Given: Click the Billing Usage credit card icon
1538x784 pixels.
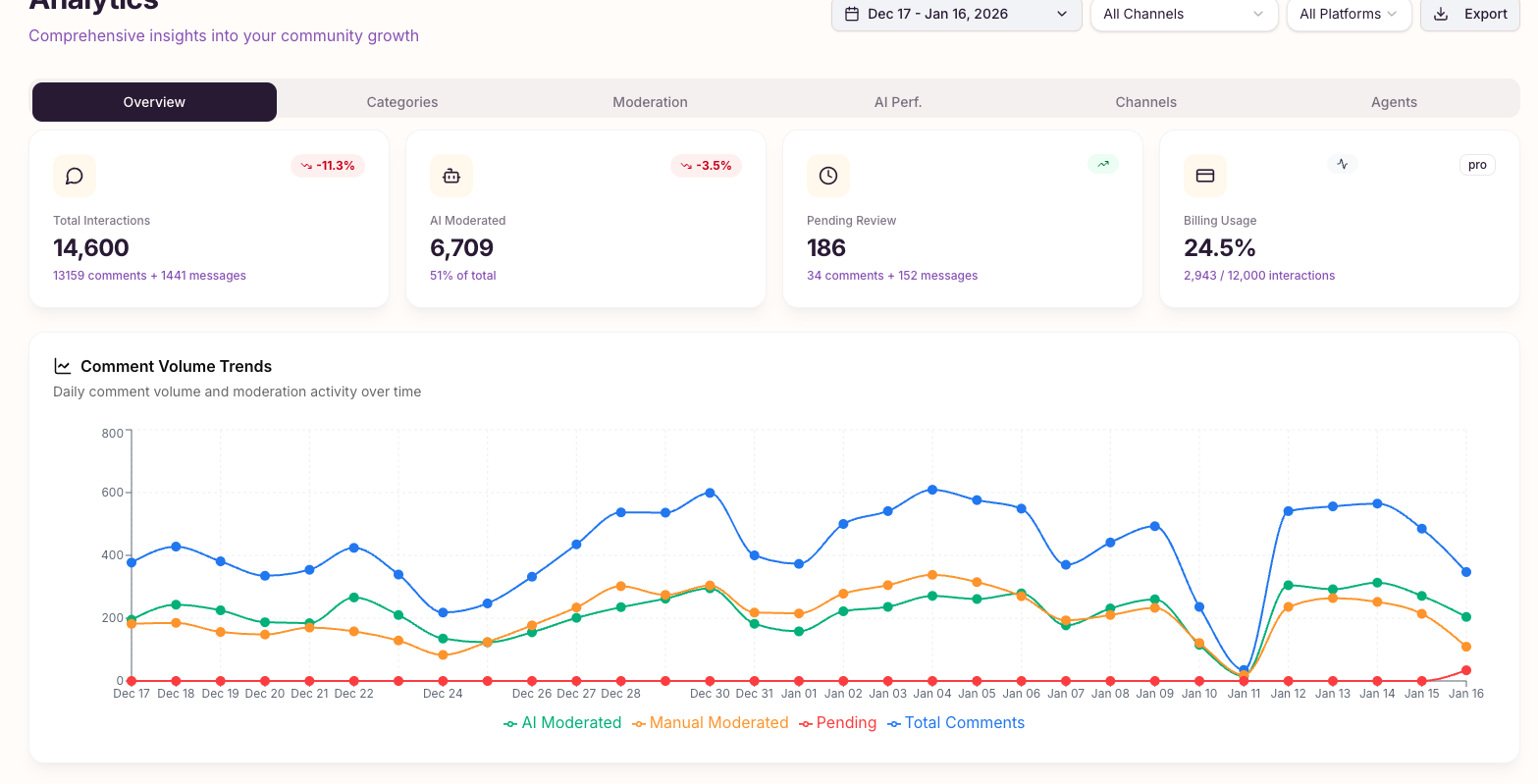Looking at the screenshot, I should tap(1205, 176).
